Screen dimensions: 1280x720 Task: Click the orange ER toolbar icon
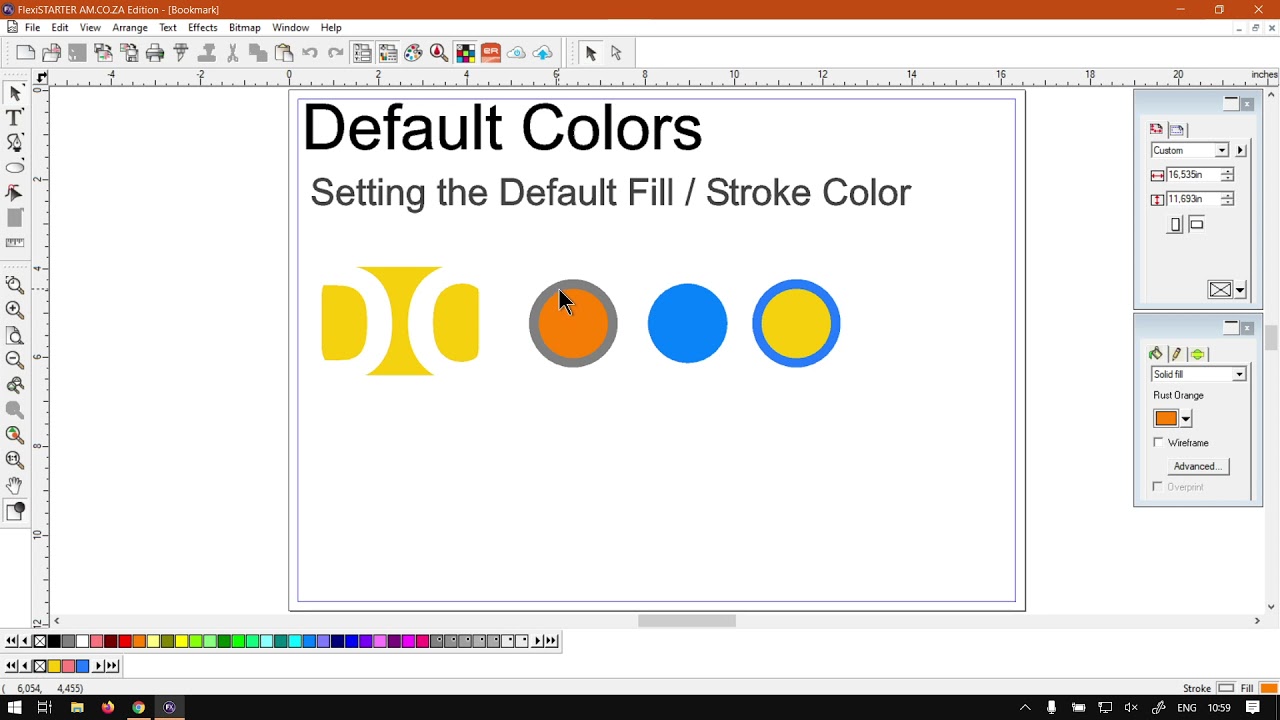pyautogui.click(x=491, y=53)
